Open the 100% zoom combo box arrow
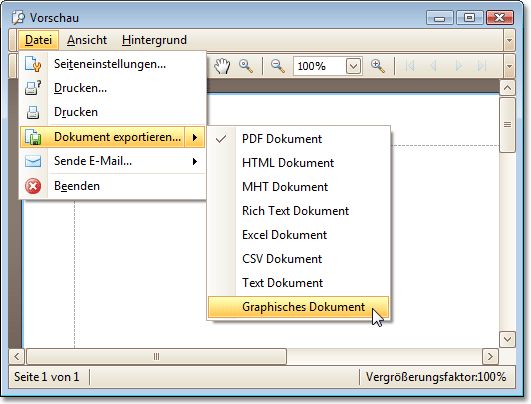Image resolution: width=531 pixels, height=404 pixels. click(353, 66)
